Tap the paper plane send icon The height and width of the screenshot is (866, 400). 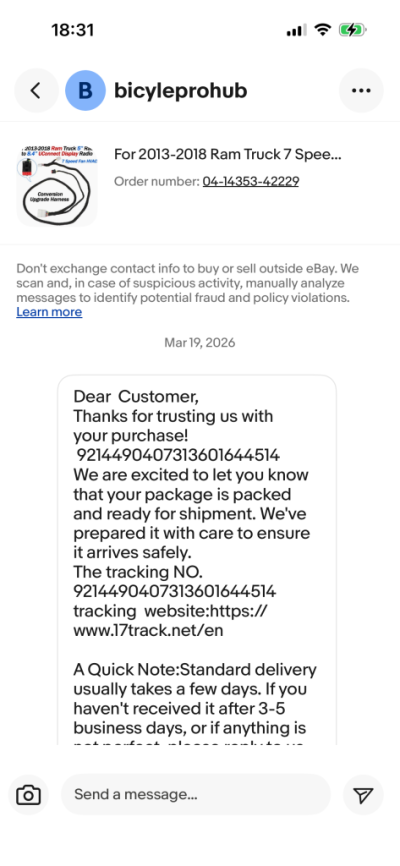pyautogui.click(x=363, y=795)
